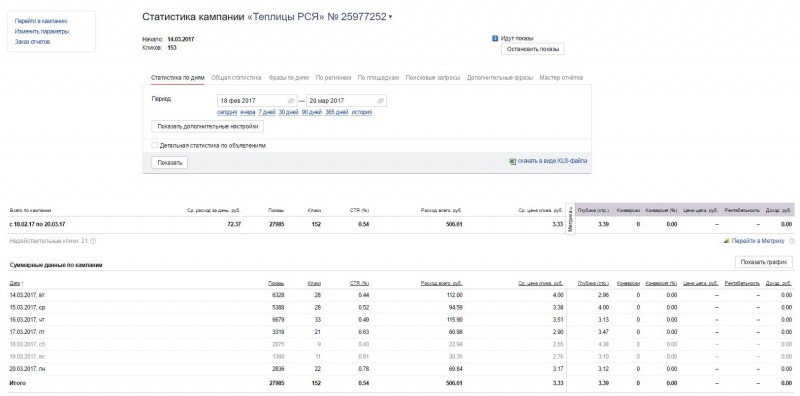This screenshot has height=396, width=800.
Task: Click с 18.02.17 по 20.03.17 row label
Action: tap(37, 224)
